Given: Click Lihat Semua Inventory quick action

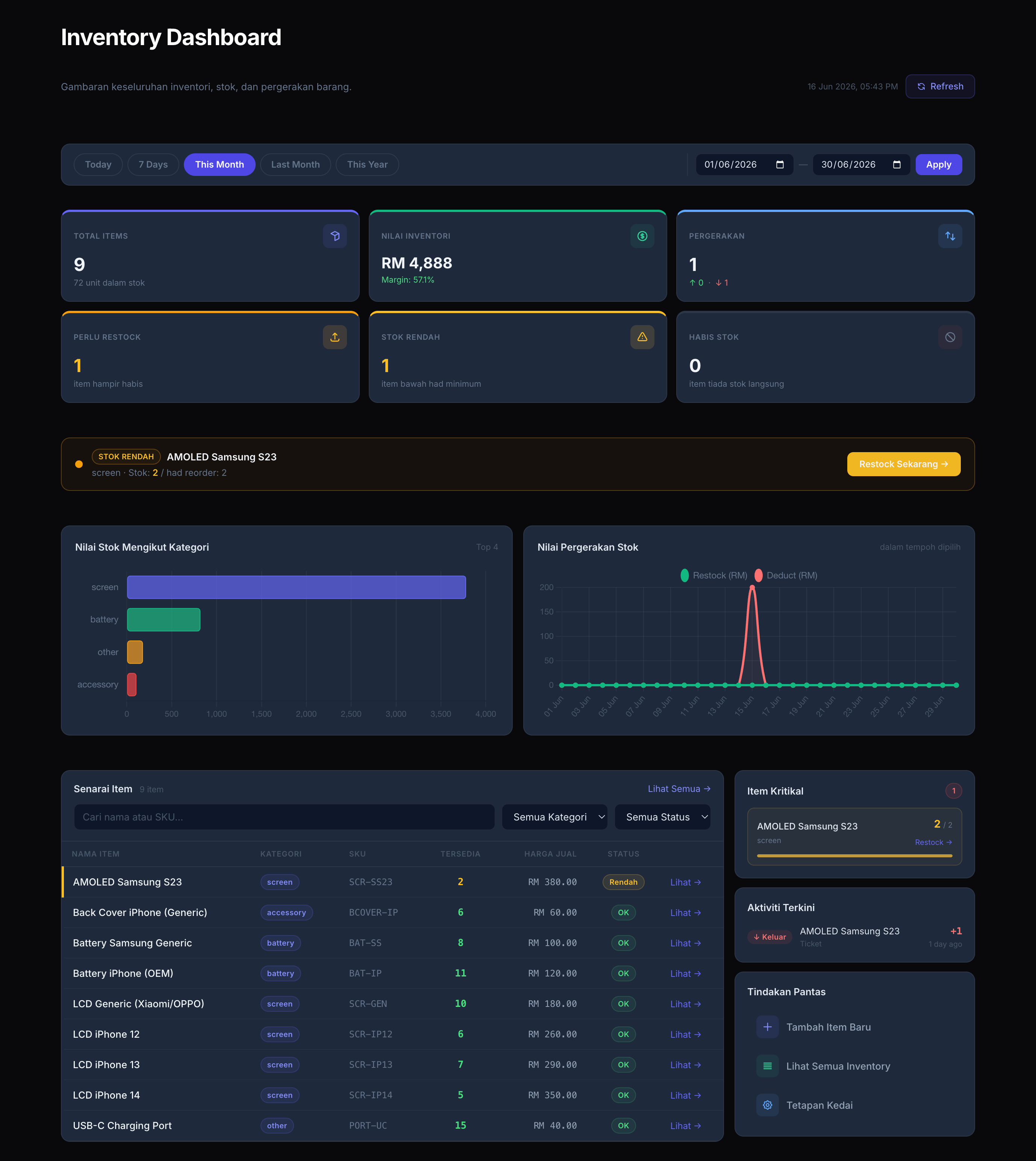Looking at the screenshot, I should (854, 1066).
